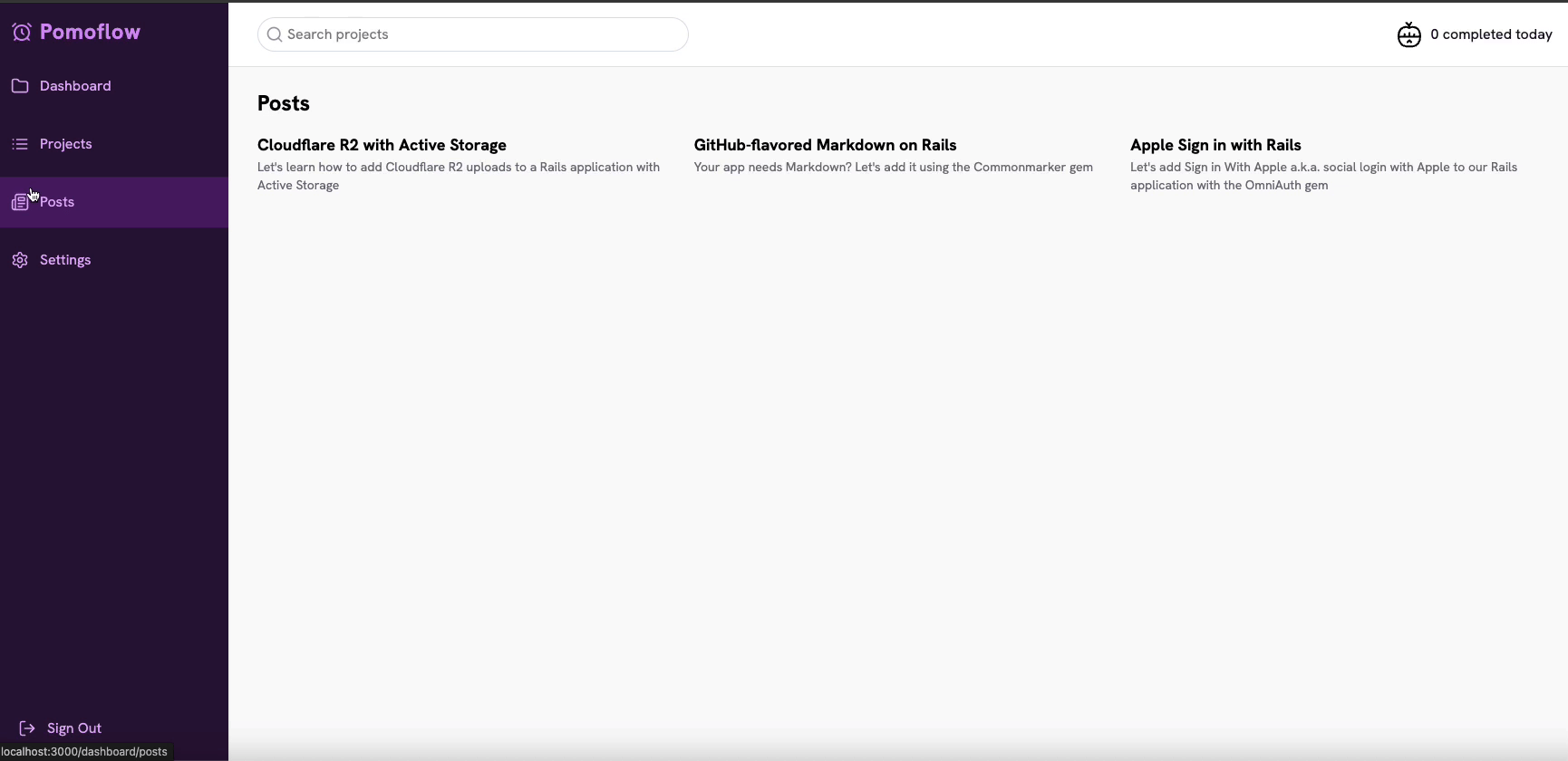Screen dimensions: 1568x761
Task: Click the OmniAuth gem post description
Action: [1323, 176]
